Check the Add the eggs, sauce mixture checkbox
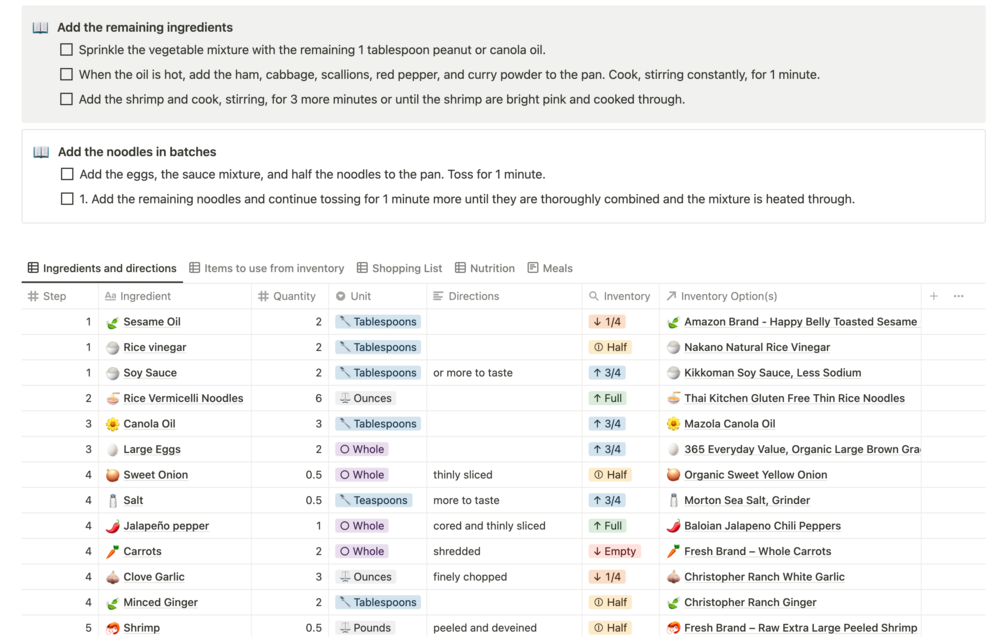The image size is (1005, 637). (67, 174)
